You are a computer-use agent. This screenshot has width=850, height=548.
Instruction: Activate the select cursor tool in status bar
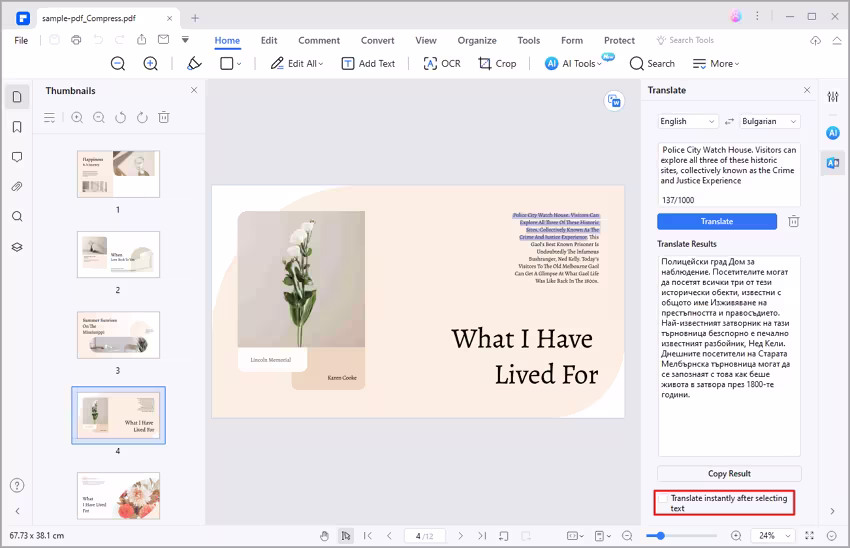[345, 536]
